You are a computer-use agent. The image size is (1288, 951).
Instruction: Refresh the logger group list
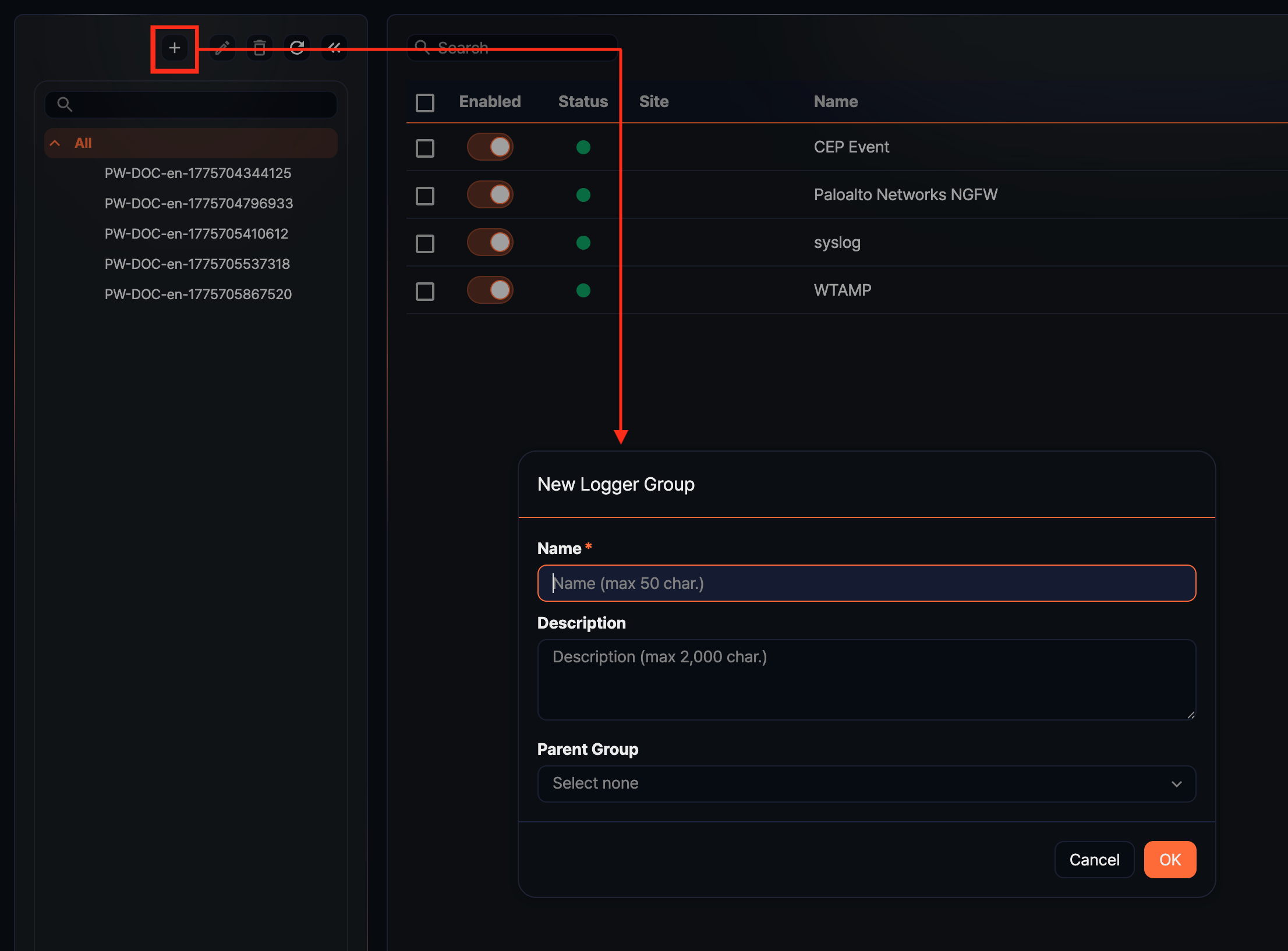(x=297, y=48)
